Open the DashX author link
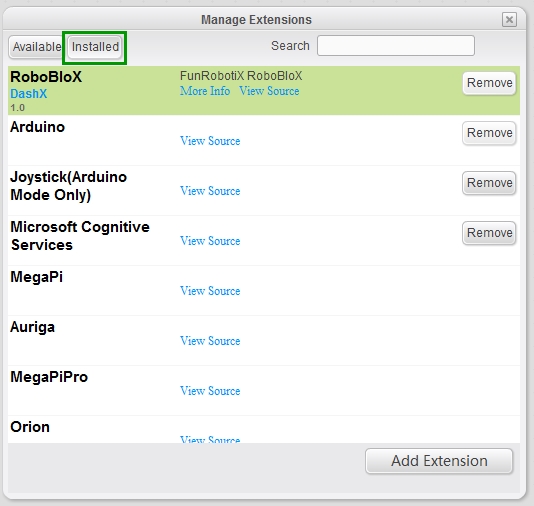The width and height of the screenshot is (534, 506). pos(29,94)
